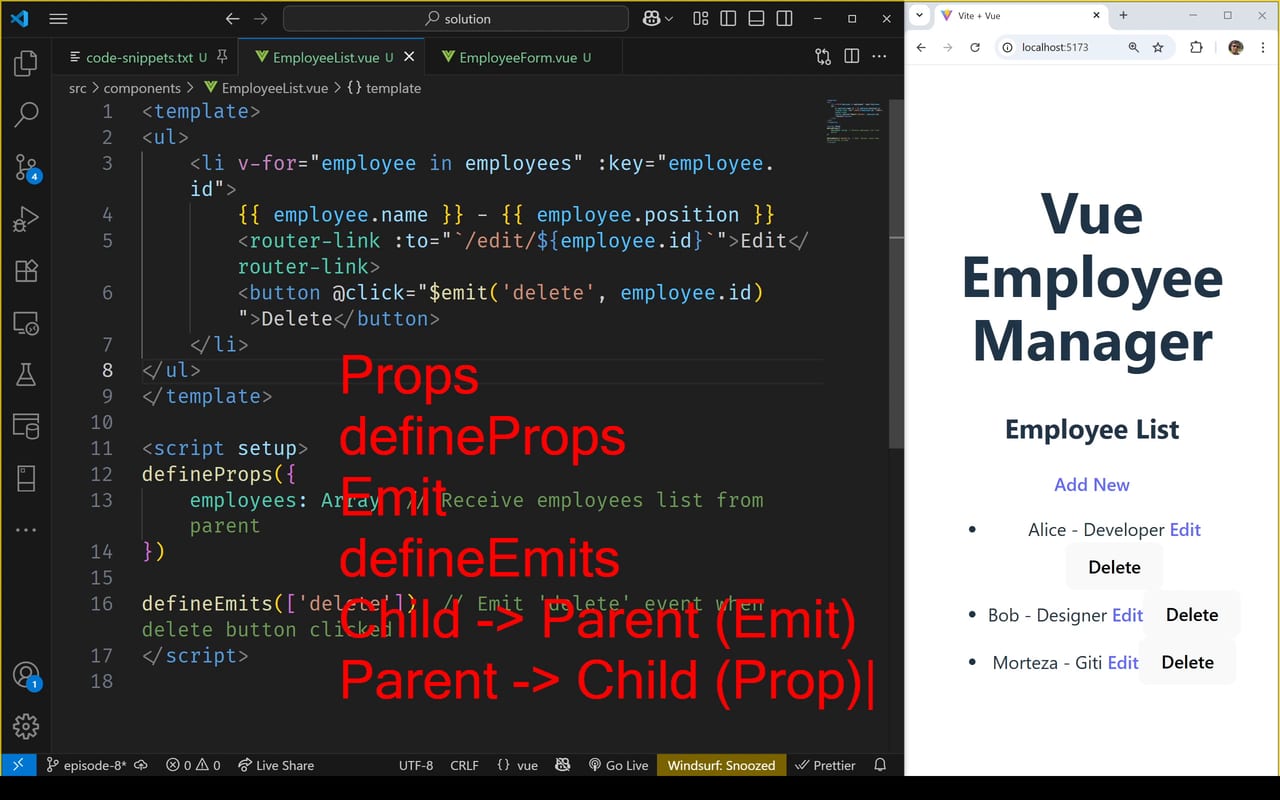Click components in the breadcrumb

tap(142, 88)
